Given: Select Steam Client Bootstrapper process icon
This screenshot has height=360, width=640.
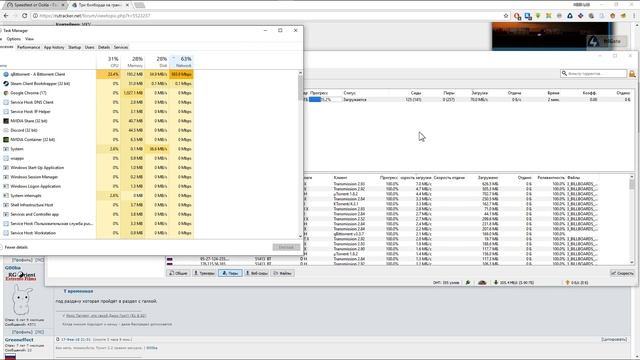Looking at the screenshot, I should click(x=6, y=84).
